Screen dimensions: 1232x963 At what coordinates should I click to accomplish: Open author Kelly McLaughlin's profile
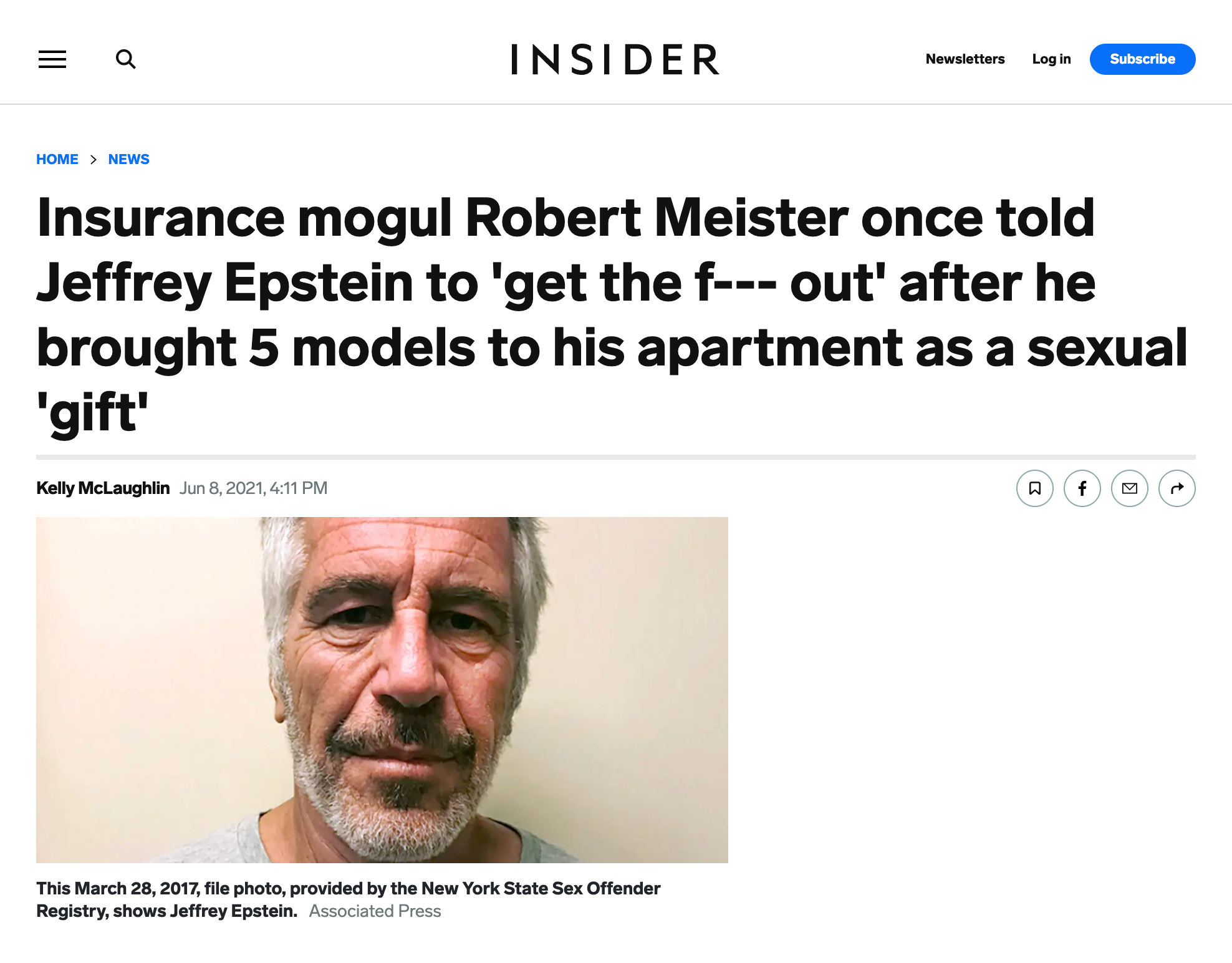(103, 488)
